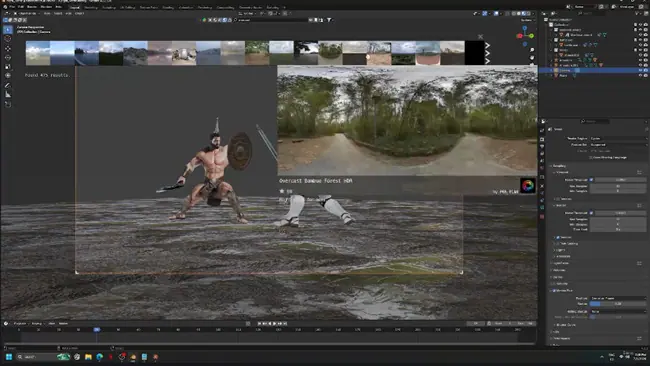Image resolution: width=650 pixels, height=366 pixels.
Task: Disable Camera in renders toggle
Action: point(645,71)
